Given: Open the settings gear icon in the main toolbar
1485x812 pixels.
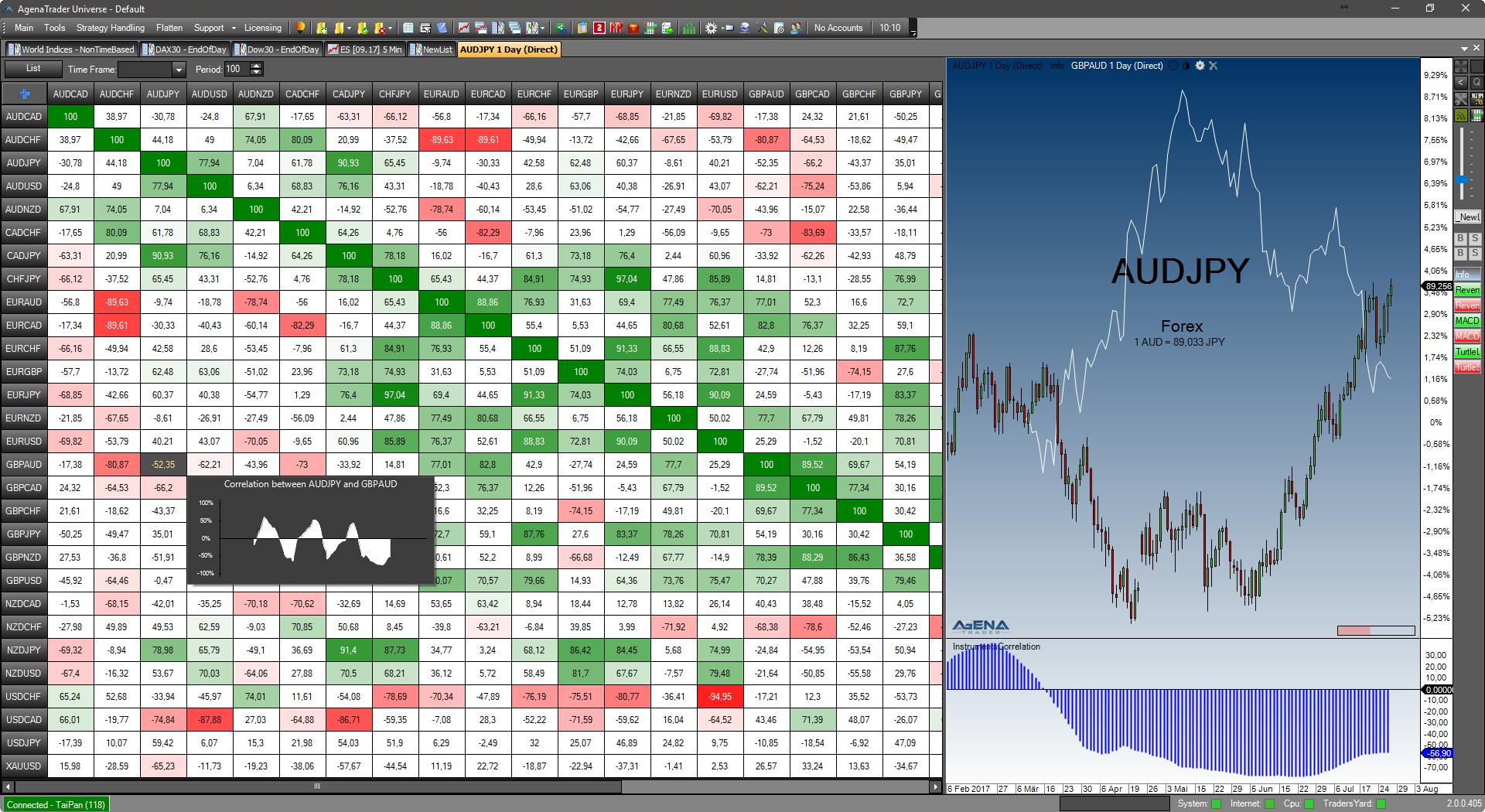Looking at the screenshot, I should tap(711, 28).
